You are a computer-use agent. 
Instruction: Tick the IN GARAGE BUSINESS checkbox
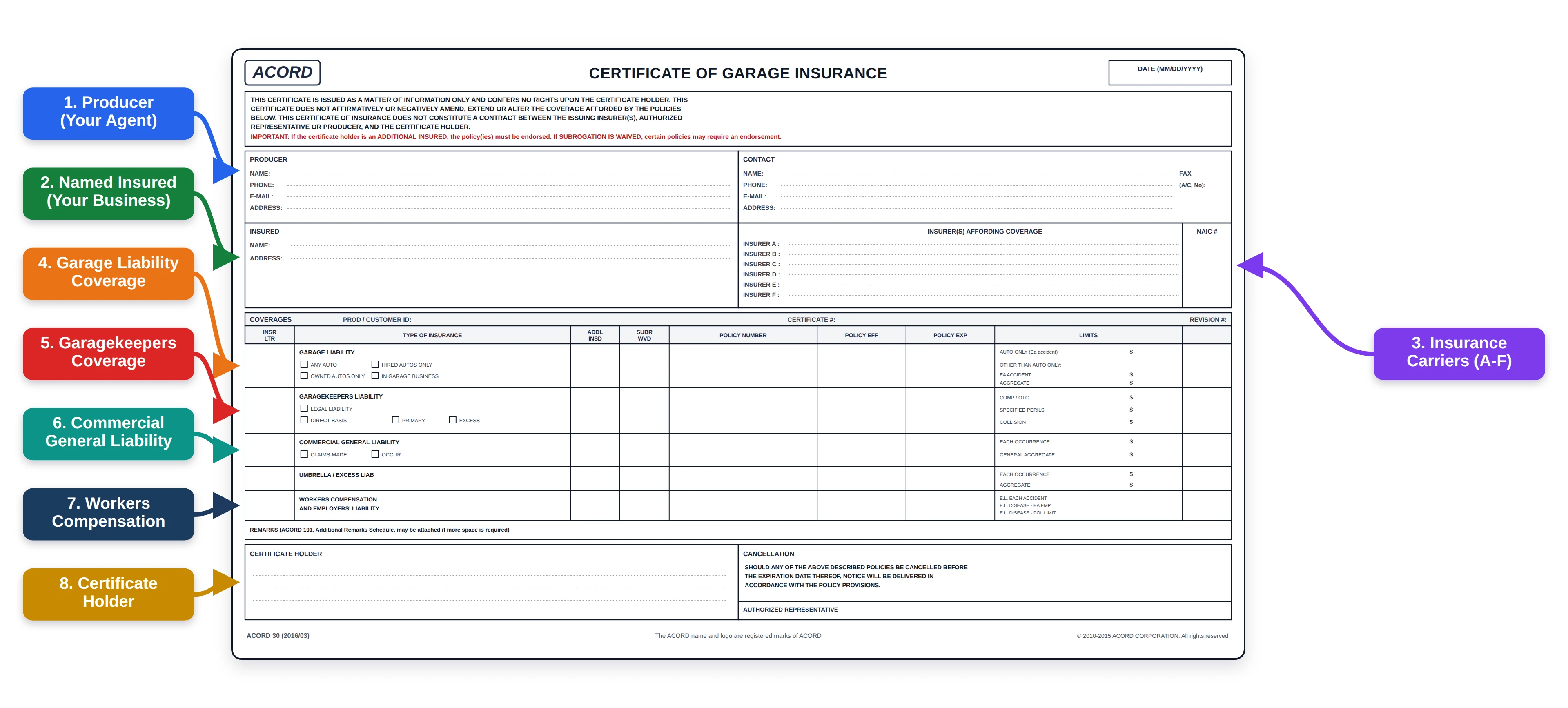375,376
